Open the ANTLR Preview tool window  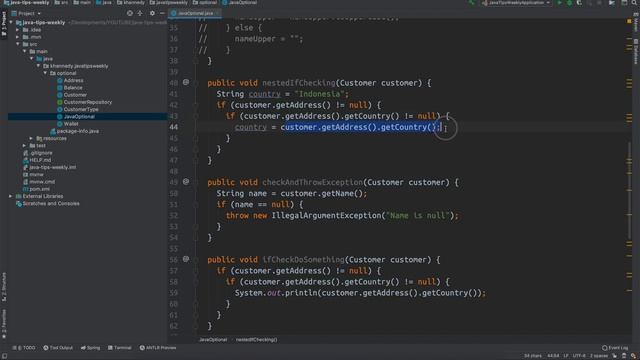pos(158,348)
